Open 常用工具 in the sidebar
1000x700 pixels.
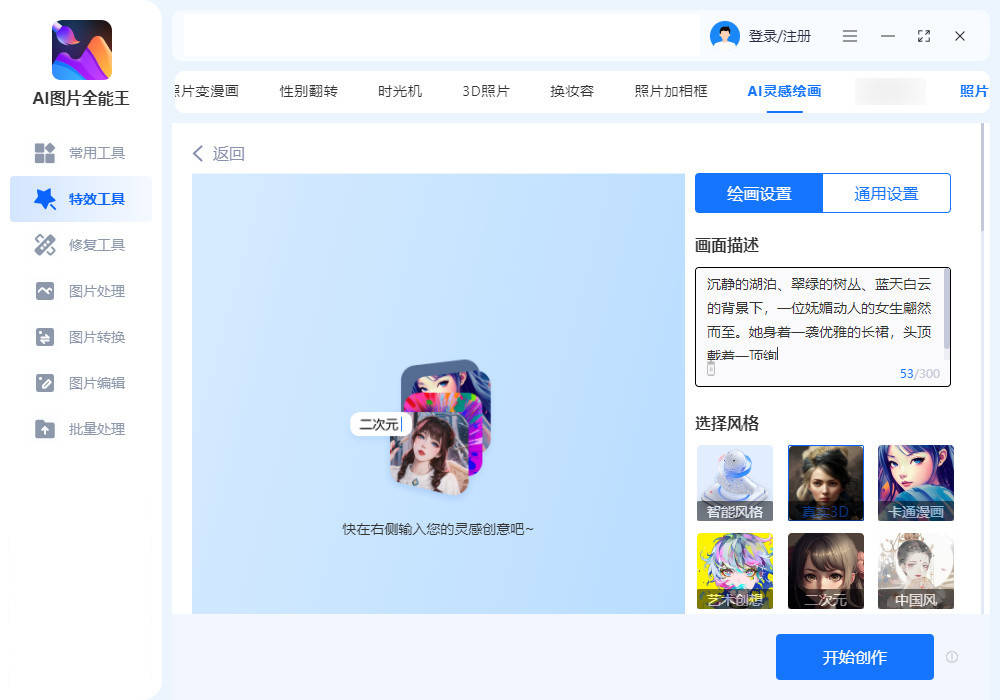click(81, 153)
